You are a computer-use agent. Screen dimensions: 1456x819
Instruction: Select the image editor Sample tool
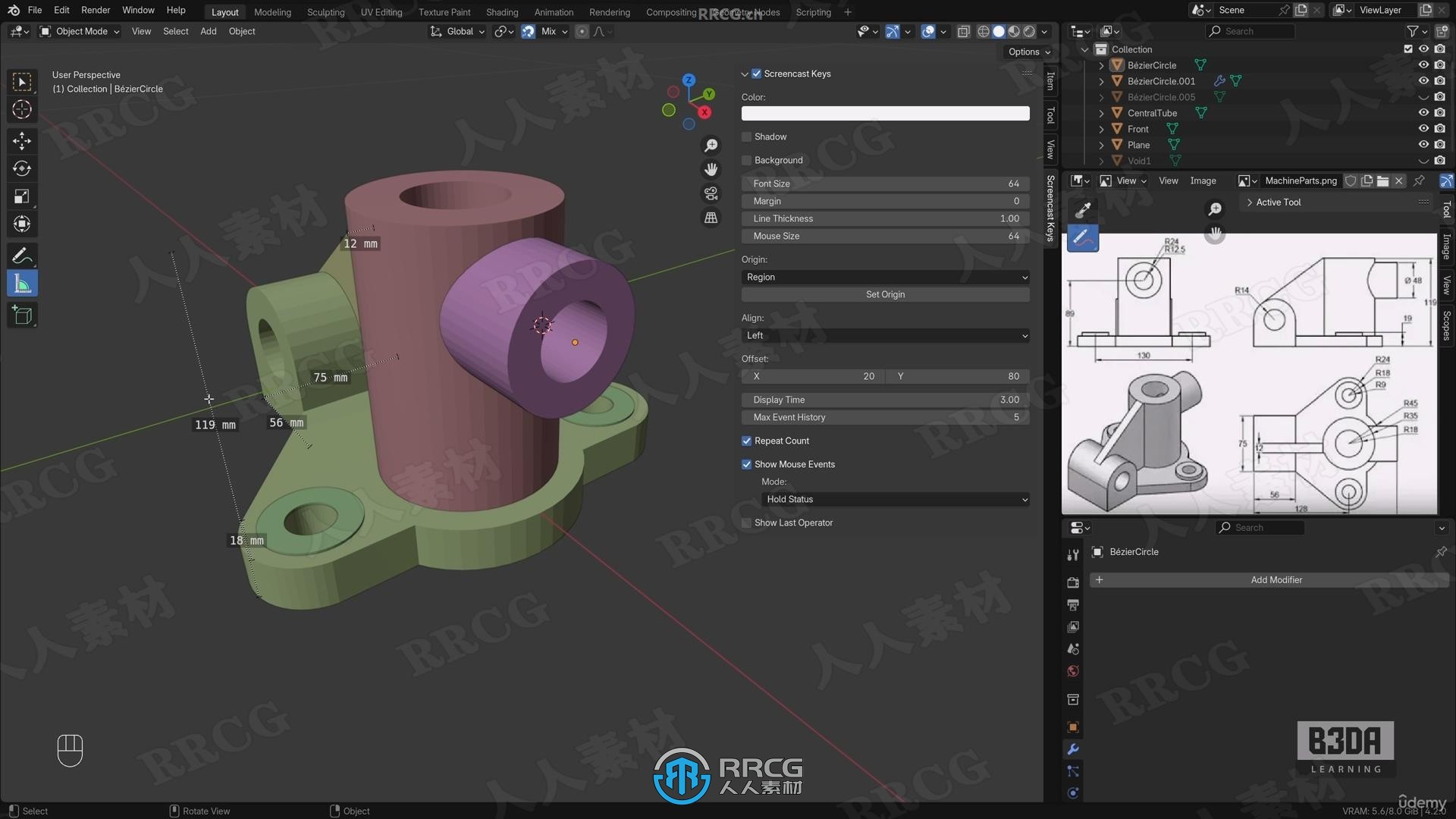coord(1083,210)
